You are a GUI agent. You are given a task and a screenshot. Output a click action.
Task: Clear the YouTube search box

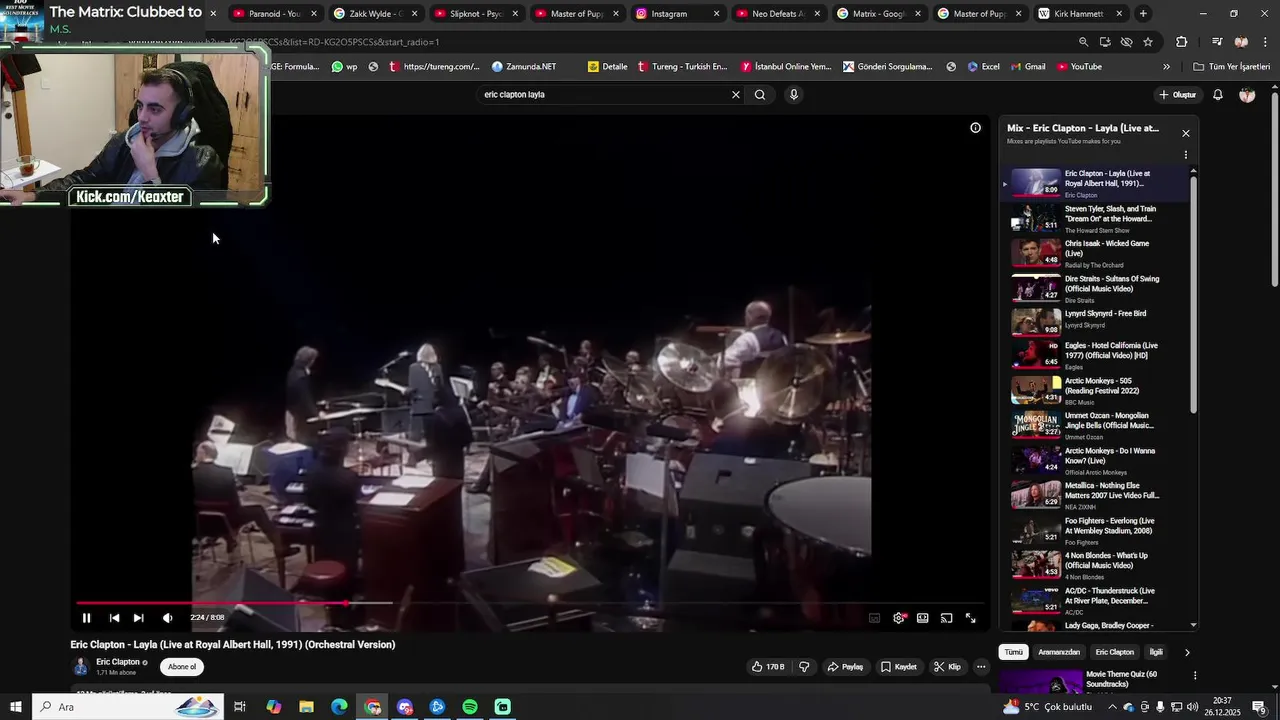tap(736, 95)
